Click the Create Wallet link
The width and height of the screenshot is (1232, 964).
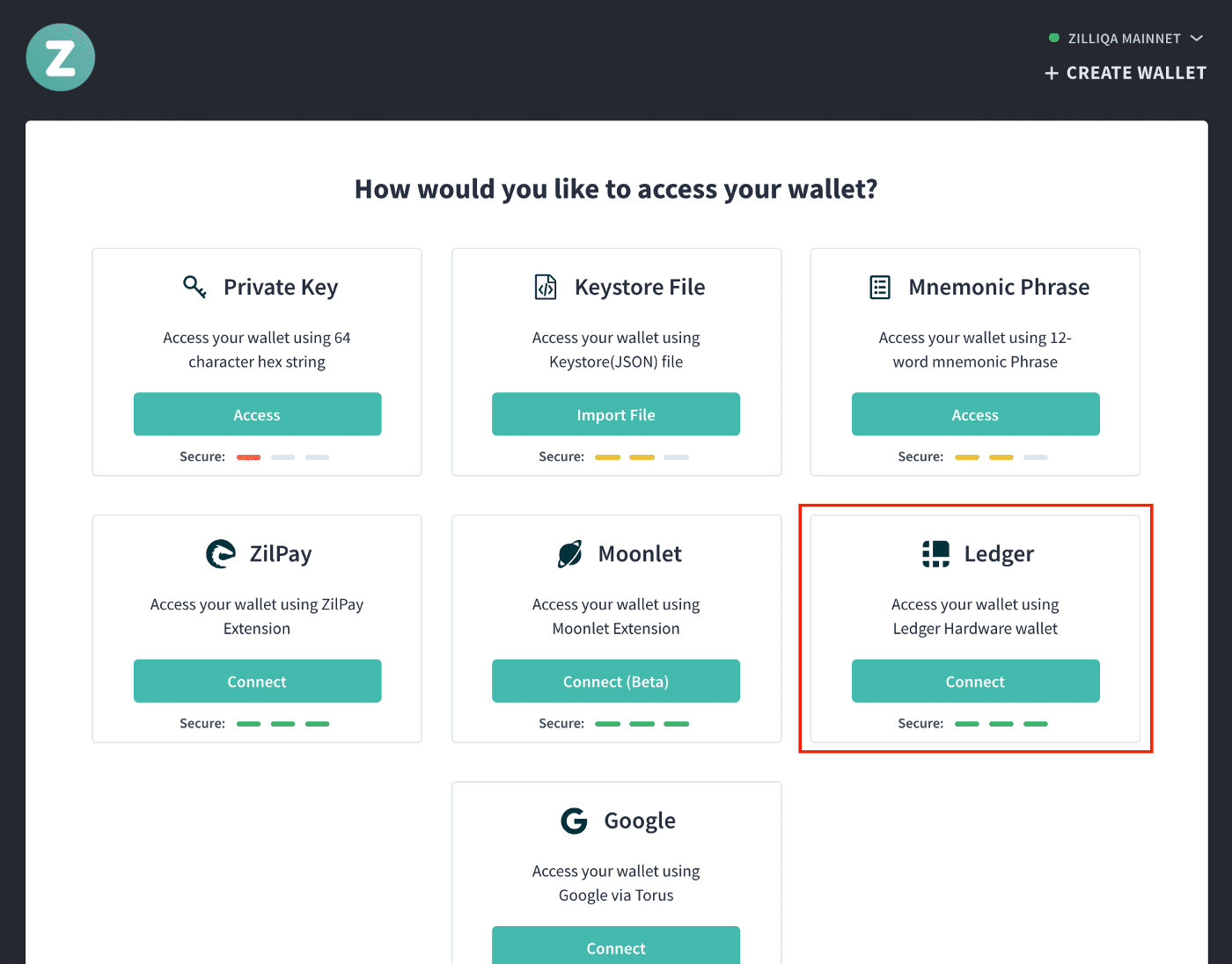click(1135, 74)
